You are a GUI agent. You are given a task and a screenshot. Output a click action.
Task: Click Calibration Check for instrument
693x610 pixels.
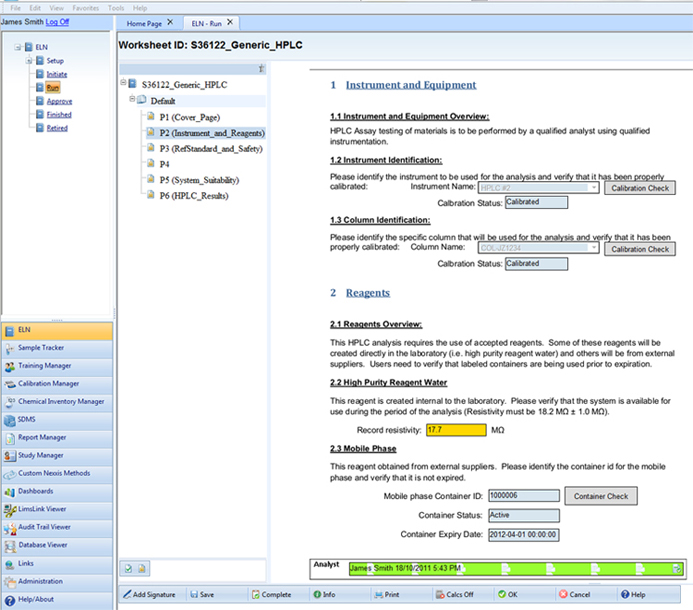point(640,188)
